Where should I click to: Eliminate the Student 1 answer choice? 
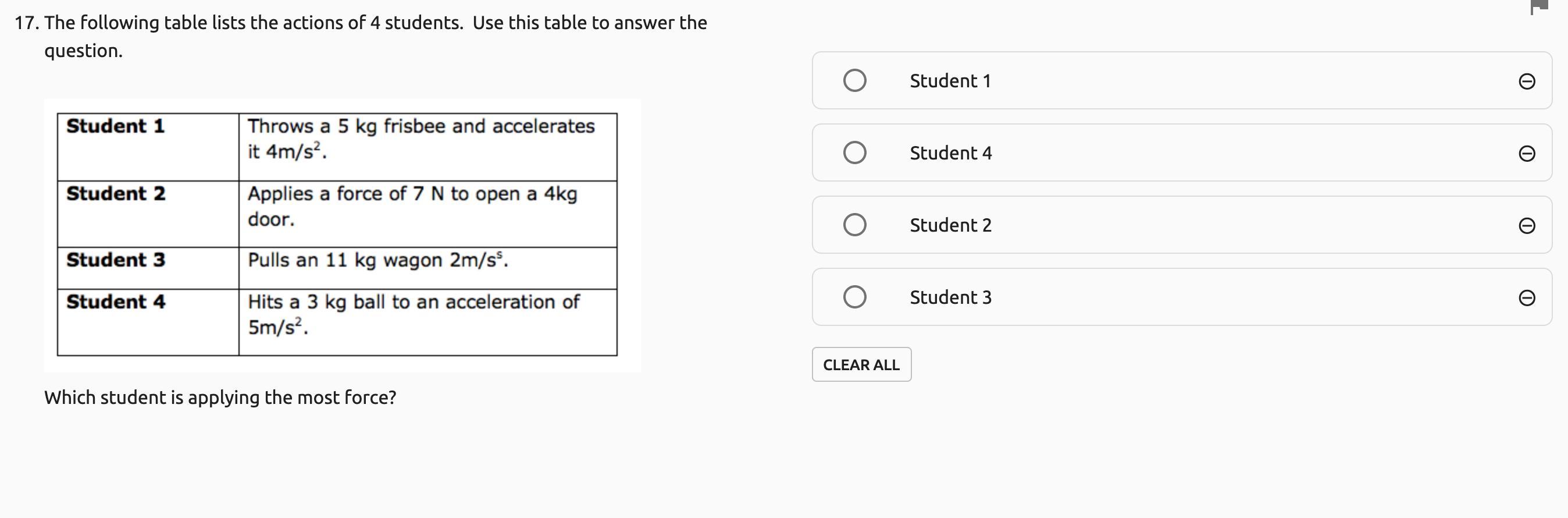[x=1527, y=81]
